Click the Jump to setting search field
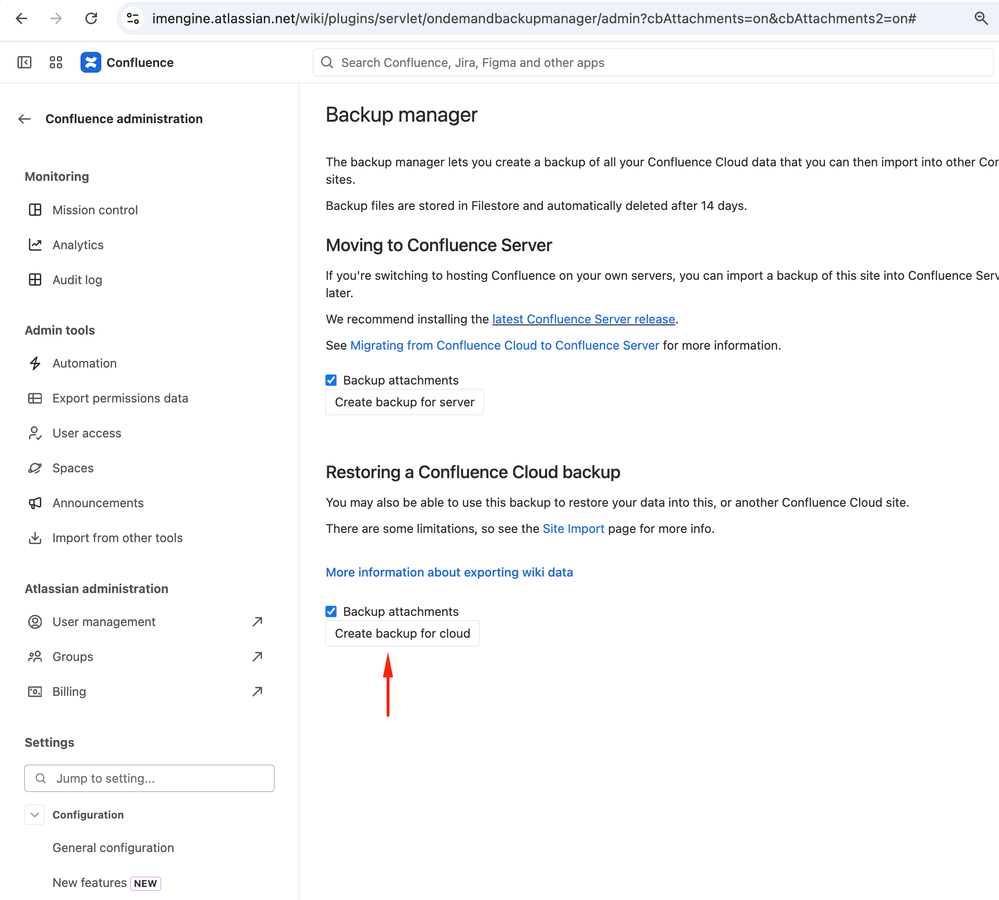999x900 pixels. pyautogui.click(x=149, y=778)
